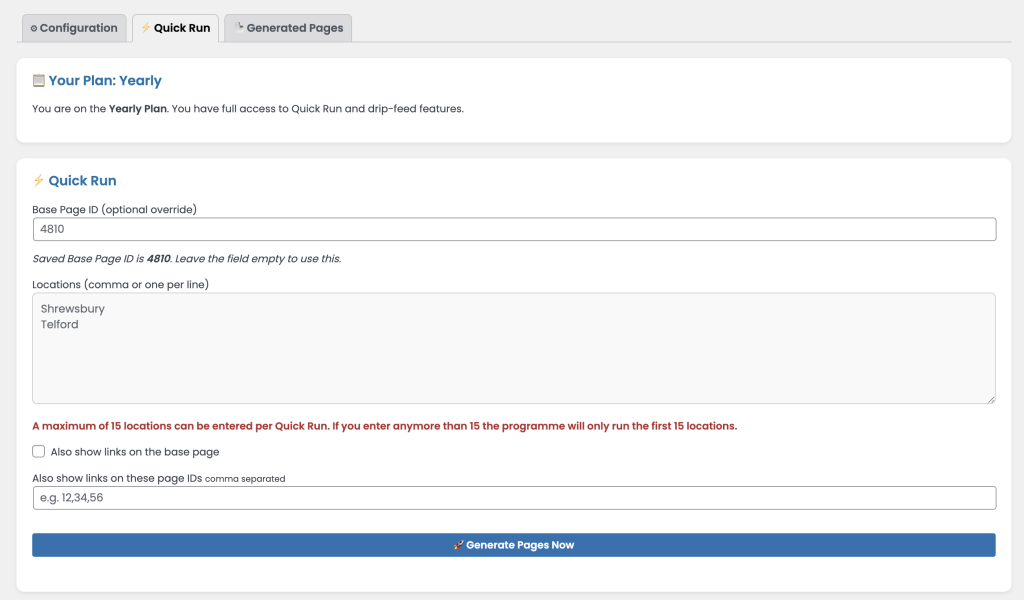The image size is (1024, 600).
Task: Click the 'Also show links on the base page' label
Action: 135,452
